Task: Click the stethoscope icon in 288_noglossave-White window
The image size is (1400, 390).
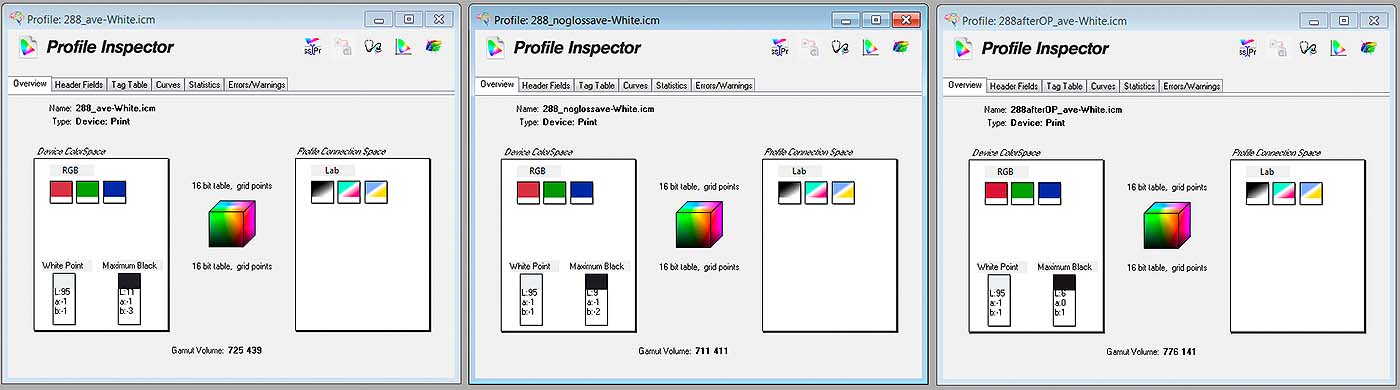Action: tap(839, 47)
